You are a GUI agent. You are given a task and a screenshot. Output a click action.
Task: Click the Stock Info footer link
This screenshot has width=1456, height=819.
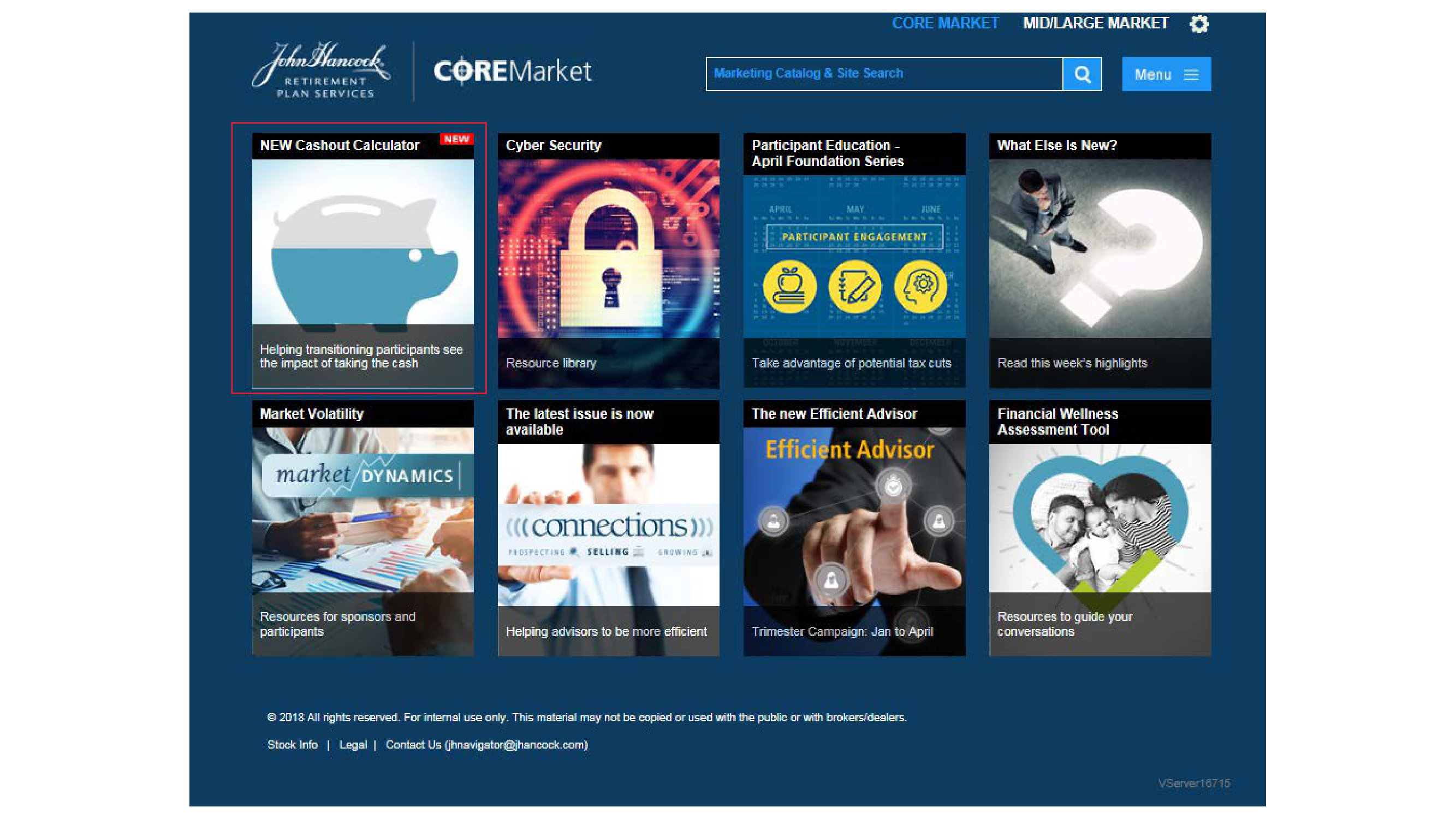pyautogui.click(x=292, y=744)
